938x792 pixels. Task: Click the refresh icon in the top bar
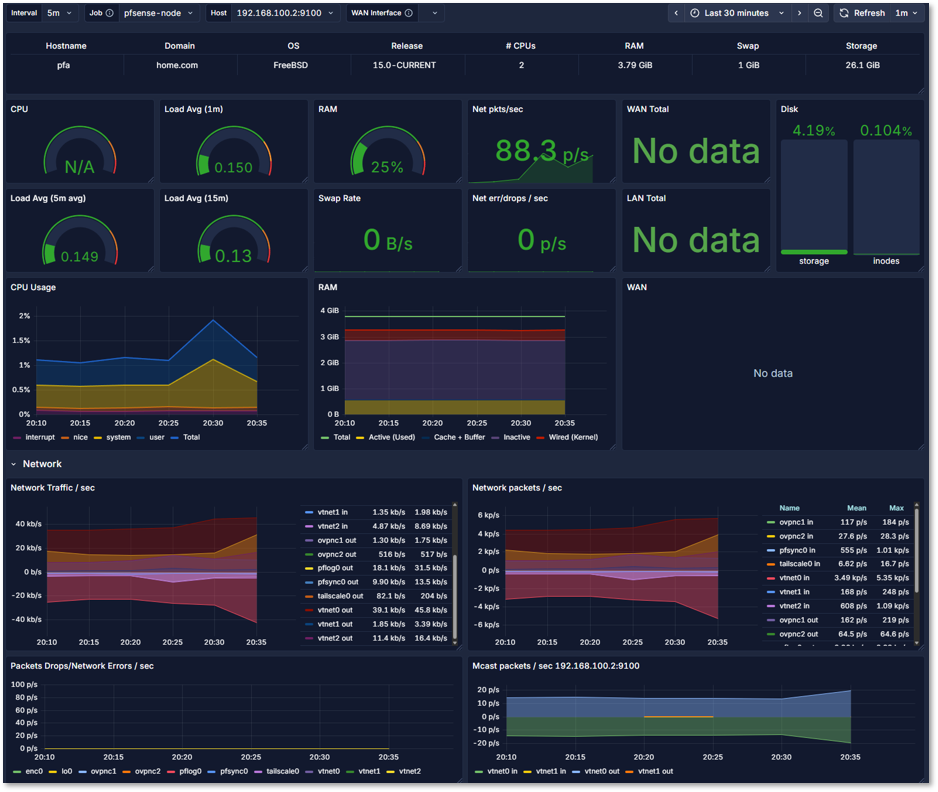842,13
